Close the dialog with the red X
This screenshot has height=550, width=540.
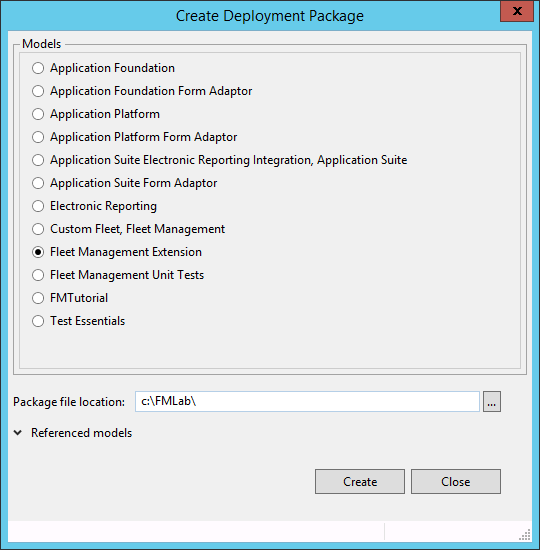[x=517, y=11]
